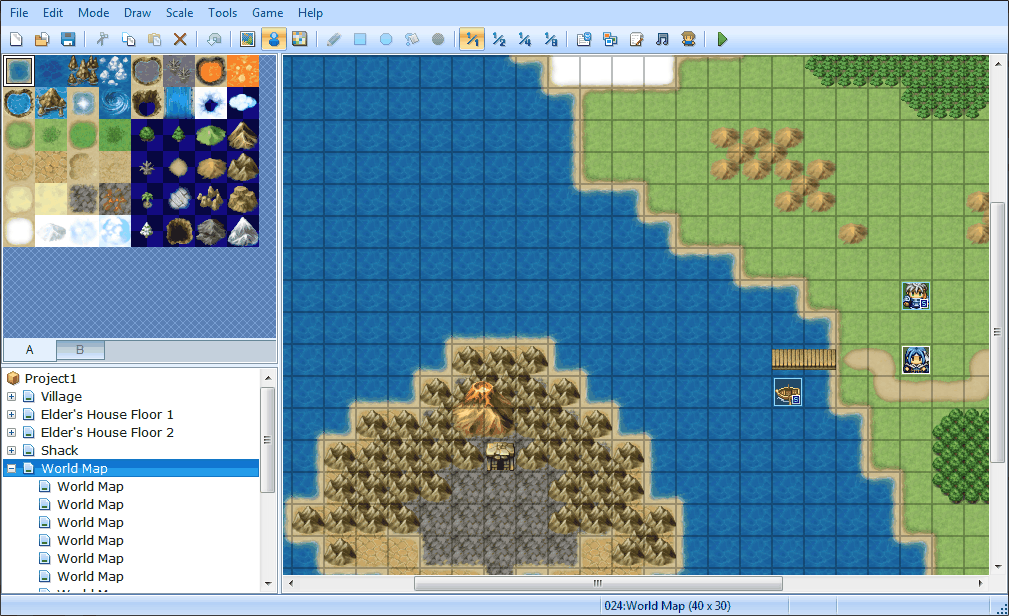1009x616 pixels.
Task: Select the Shack map in the tree
Action: pyautogui.click(x=59, y=451)
